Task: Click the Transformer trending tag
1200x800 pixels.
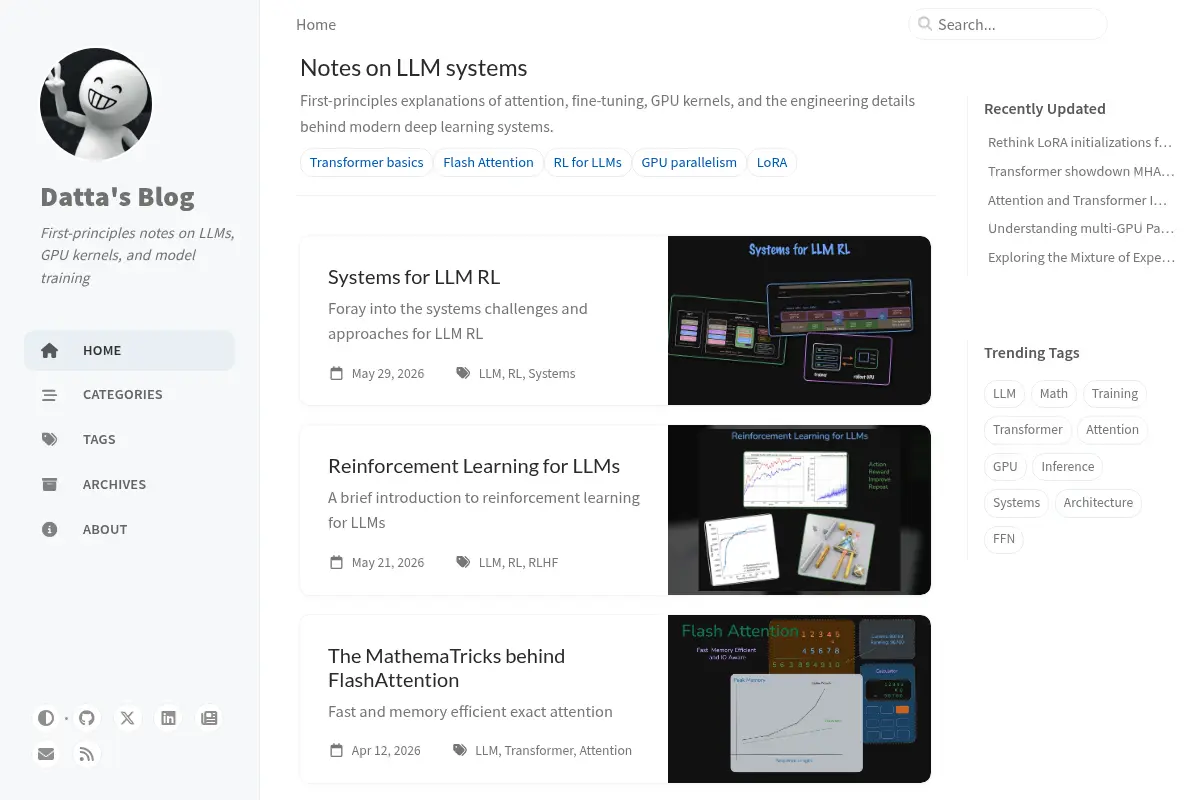Action: 1027,430
